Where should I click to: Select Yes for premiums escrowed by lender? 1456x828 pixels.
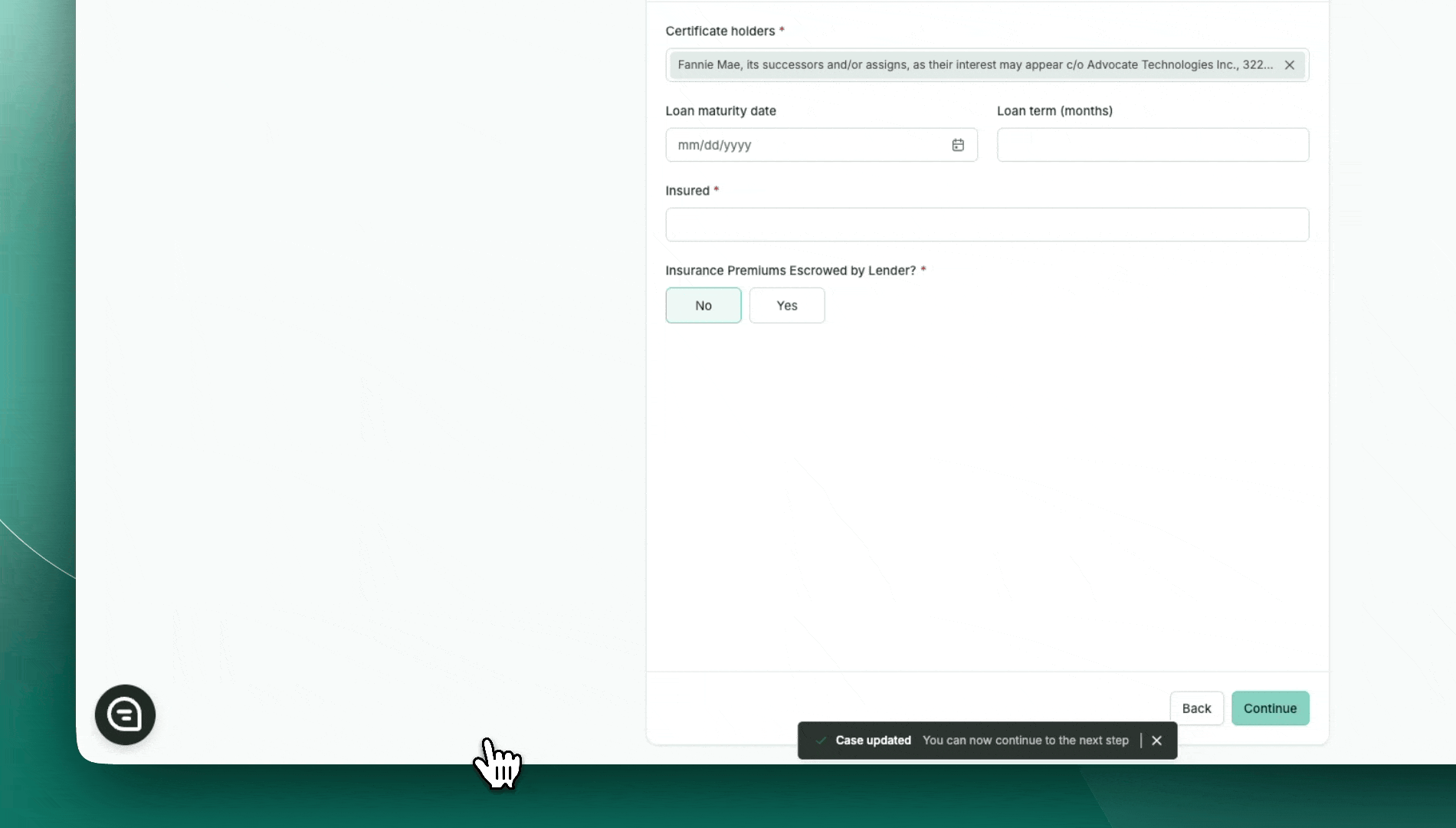[786, 305]
